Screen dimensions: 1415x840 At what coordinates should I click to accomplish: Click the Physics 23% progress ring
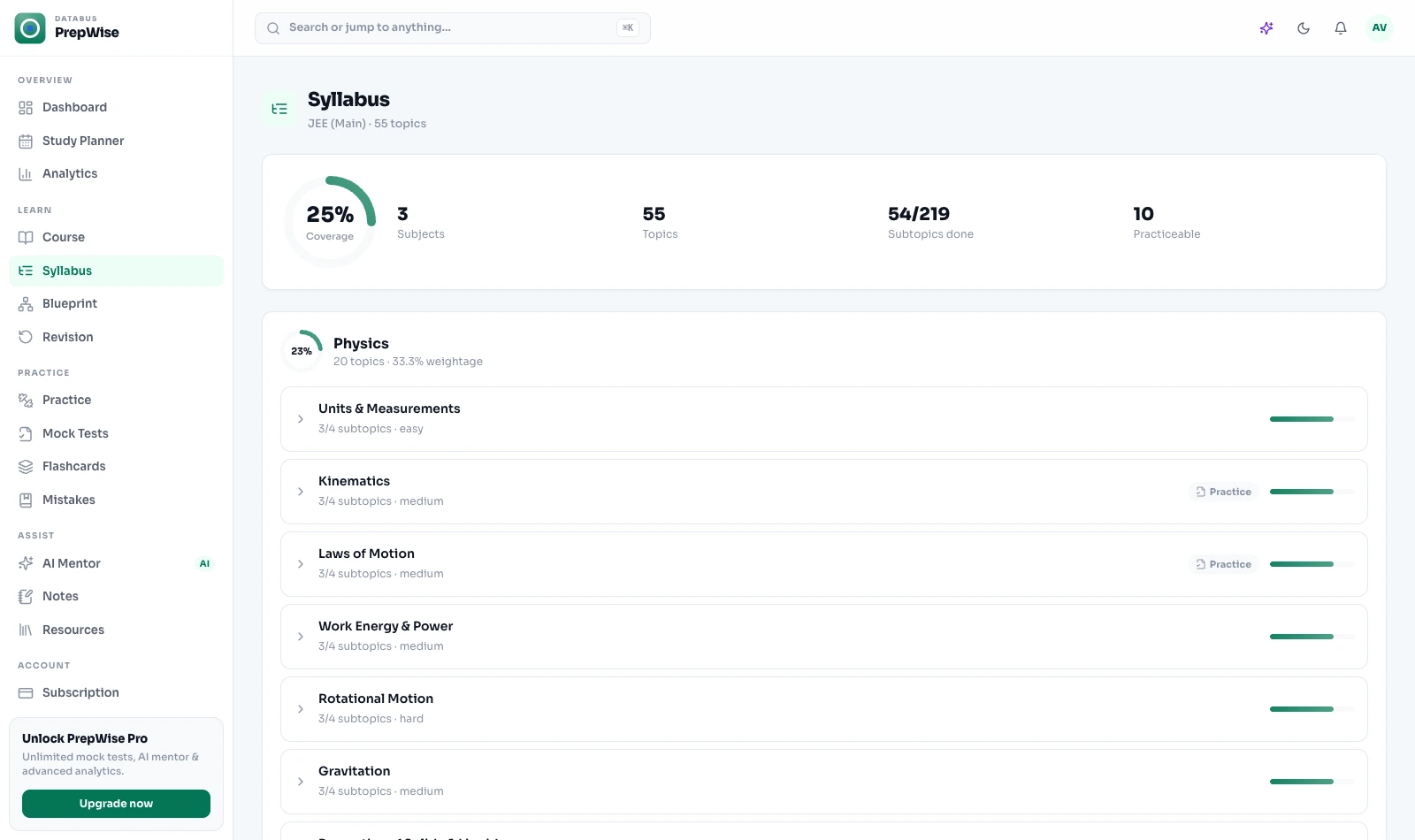coord(302,351)
